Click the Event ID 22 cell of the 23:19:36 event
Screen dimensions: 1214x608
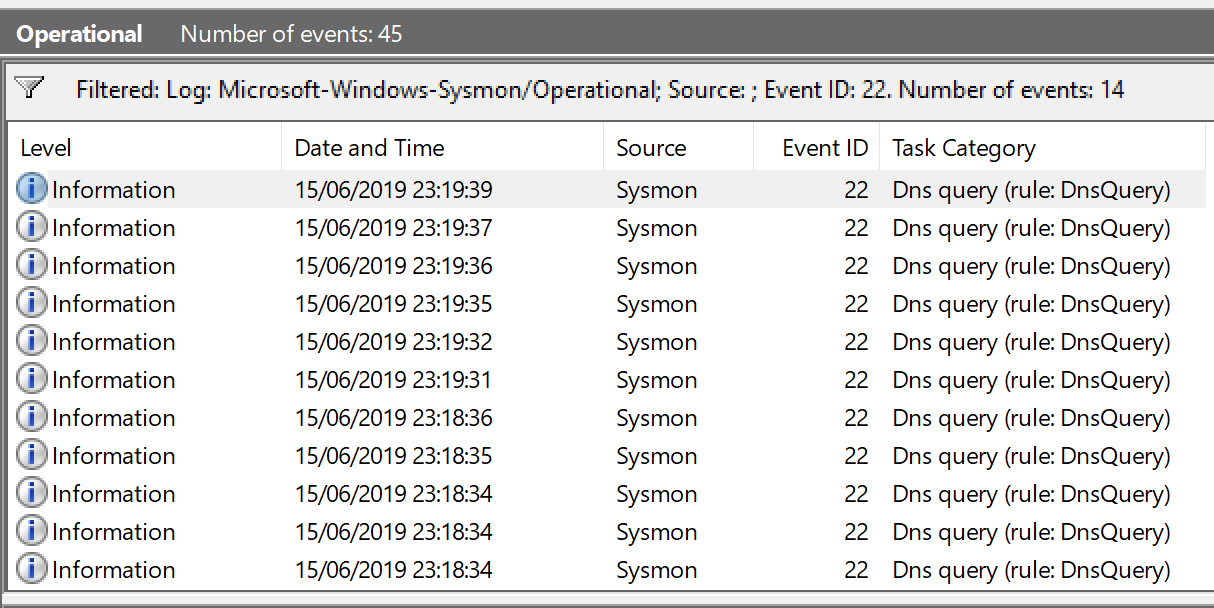[856, 266]
